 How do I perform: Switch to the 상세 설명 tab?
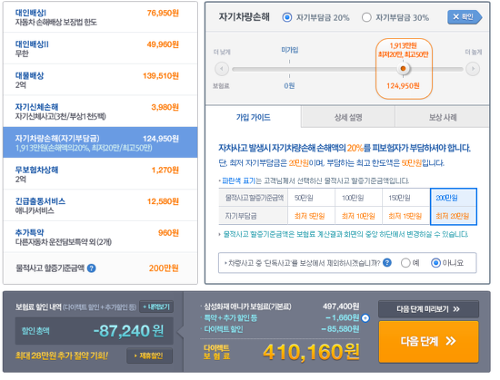[348, 117]
